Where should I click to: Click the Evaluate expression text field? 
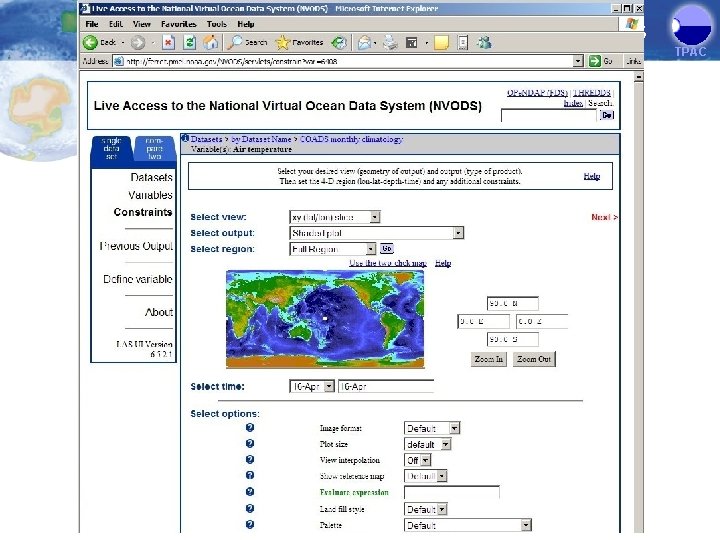[x=451, y=492]
